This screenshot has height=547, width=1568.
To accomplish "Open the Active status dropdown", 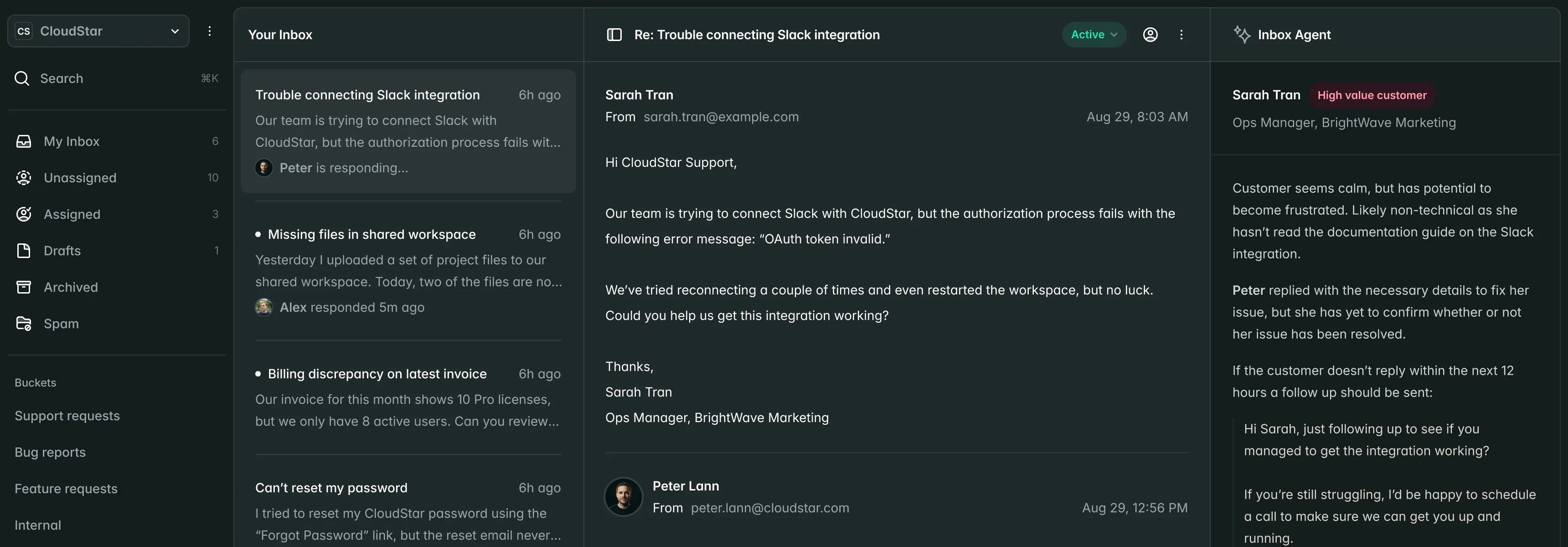I will [x=1094, y=35].
